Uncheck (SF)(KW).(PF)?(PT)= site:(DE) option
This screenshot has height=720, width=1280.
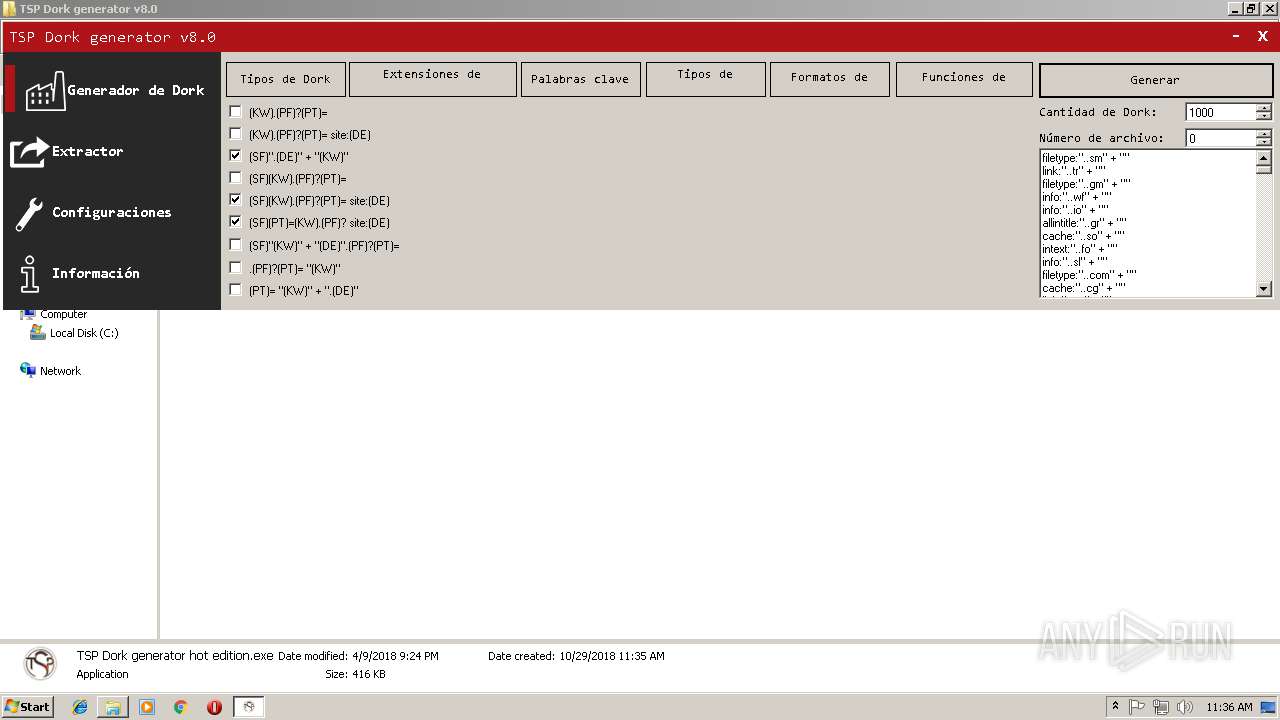point(235,200)
